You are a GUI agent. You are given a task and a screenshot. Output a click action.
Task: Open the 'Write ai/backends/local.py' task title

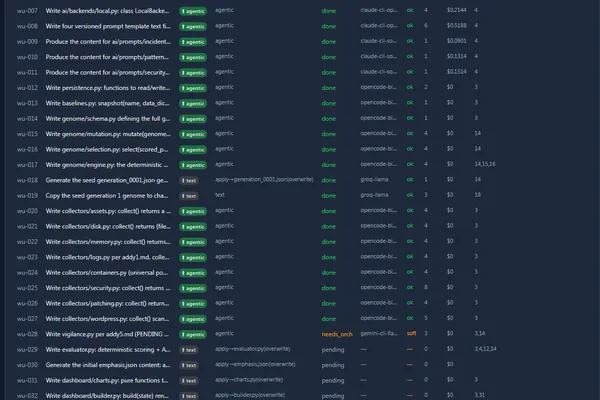click(x=107, y=11)
